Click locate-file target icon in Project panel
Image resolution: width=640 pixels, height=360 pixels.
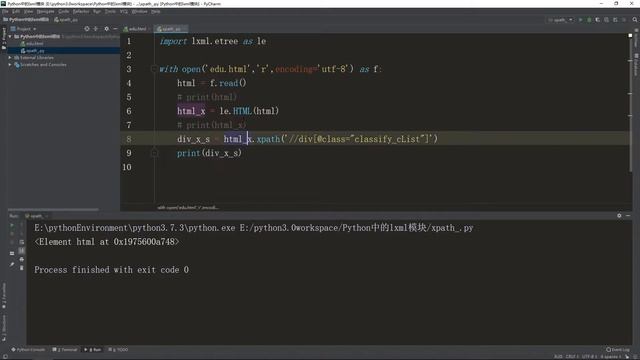pyautogui.click(x=87, y=29)
